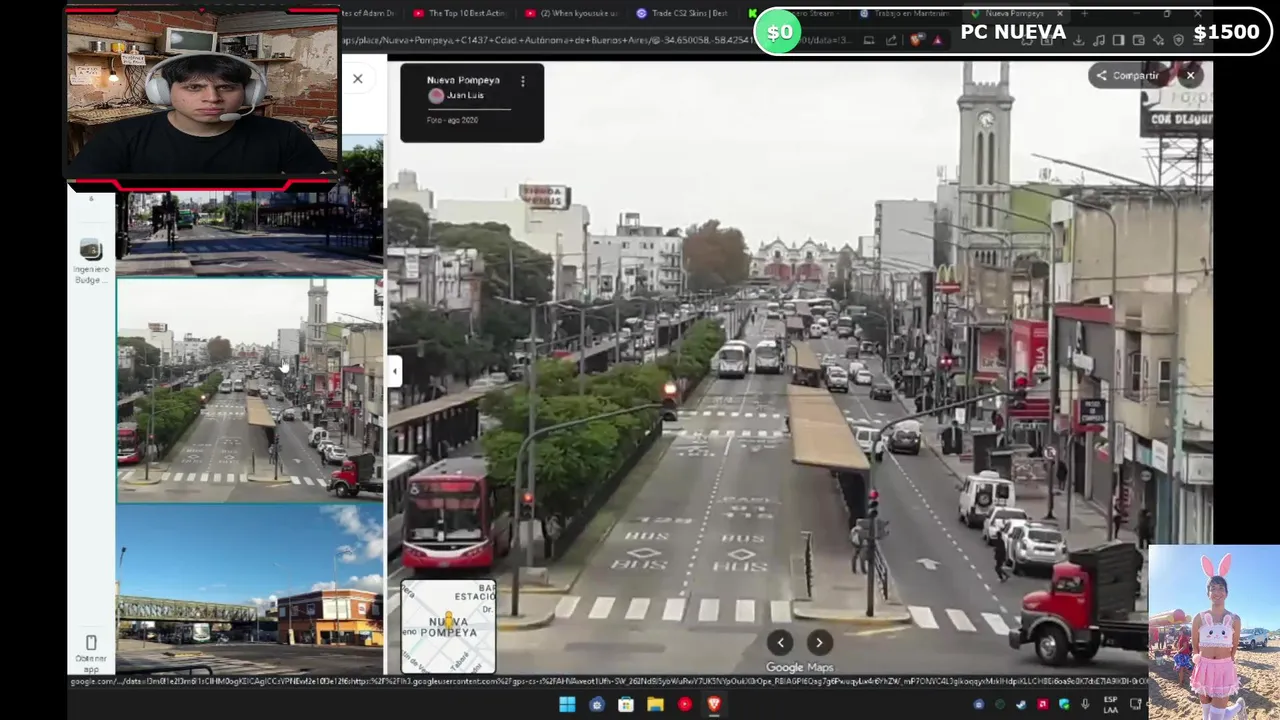Viewport: 1280px width, 720px height.
Task: Open Brave Leo AI sparkle icon
Action: (1158, 40)
